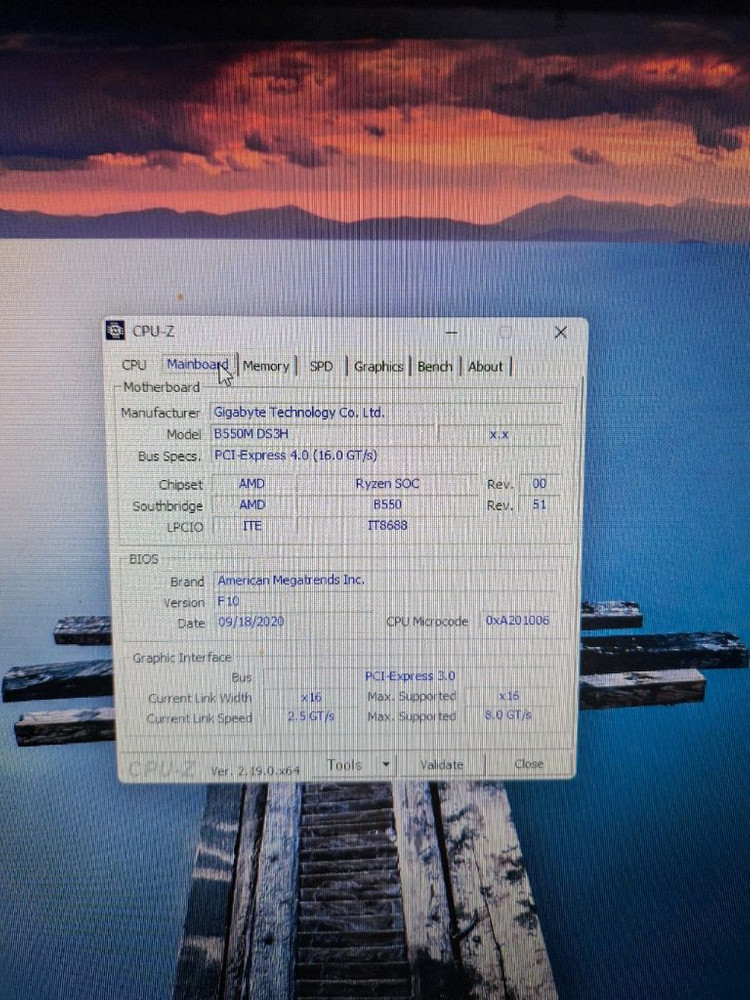Click the CPU-Z window title text
The image size is (750, 1000).
coord(153,331)
